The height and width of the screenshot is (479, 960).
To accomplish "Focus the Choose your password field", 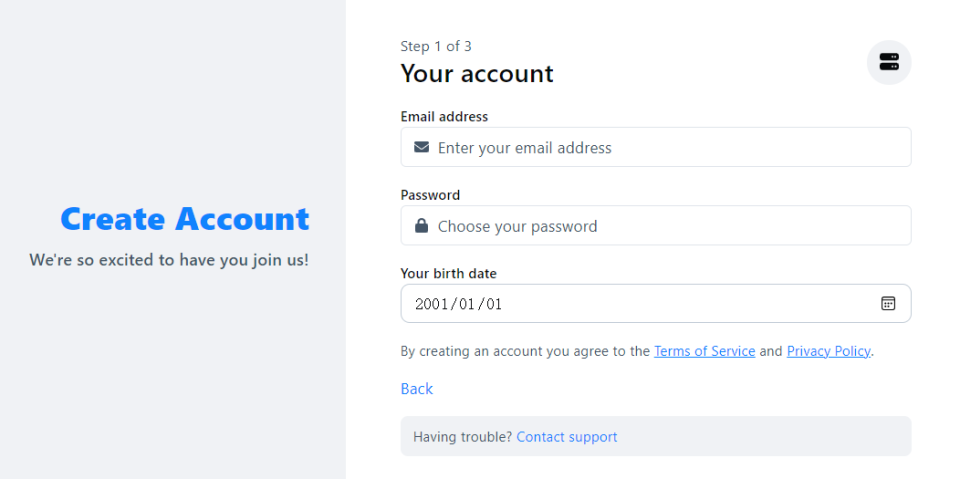I will click(x=656, y=225).
